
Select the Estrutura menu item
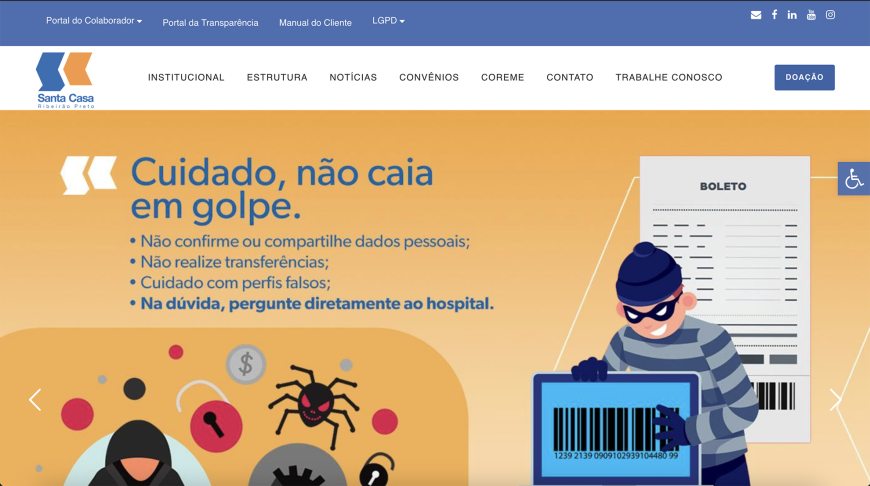coord(277,77)
